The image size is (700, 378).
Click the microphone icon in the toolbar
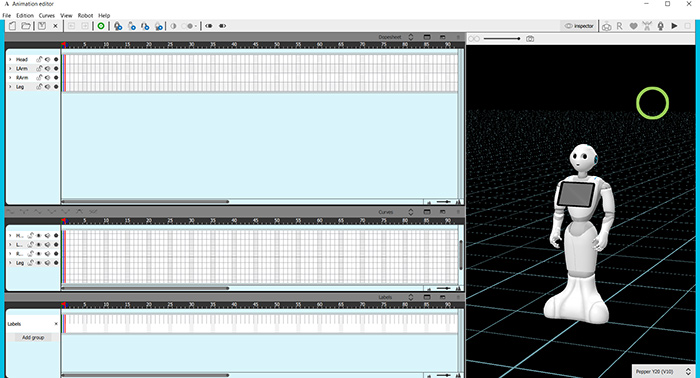[x=661, y=26]
